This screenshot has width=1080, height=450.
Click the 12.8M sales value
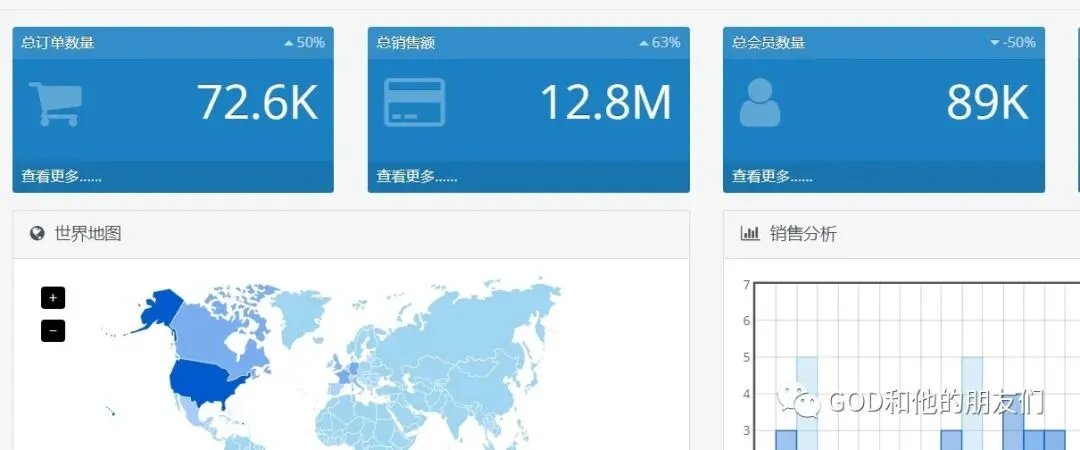coord(605,103)
